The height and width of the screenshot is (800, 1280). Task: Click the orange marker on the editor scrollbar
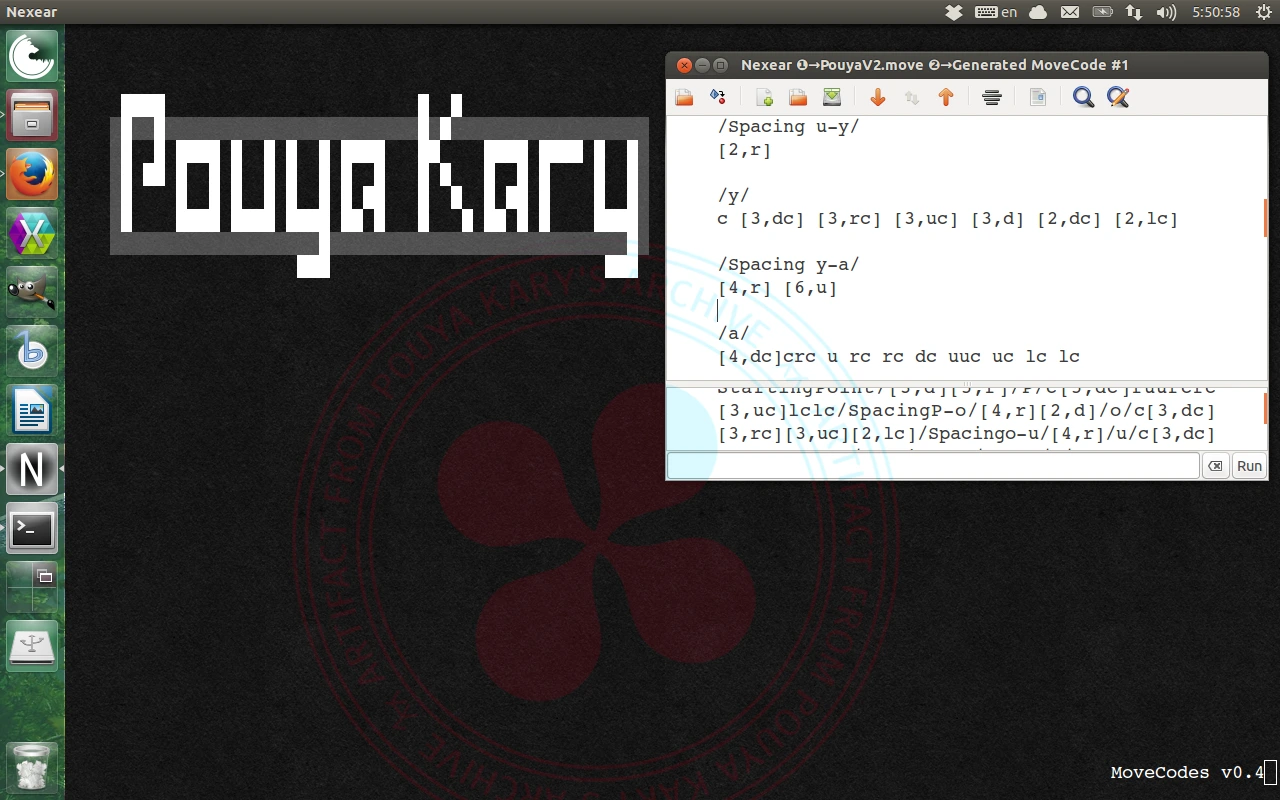pos(1265,217)
